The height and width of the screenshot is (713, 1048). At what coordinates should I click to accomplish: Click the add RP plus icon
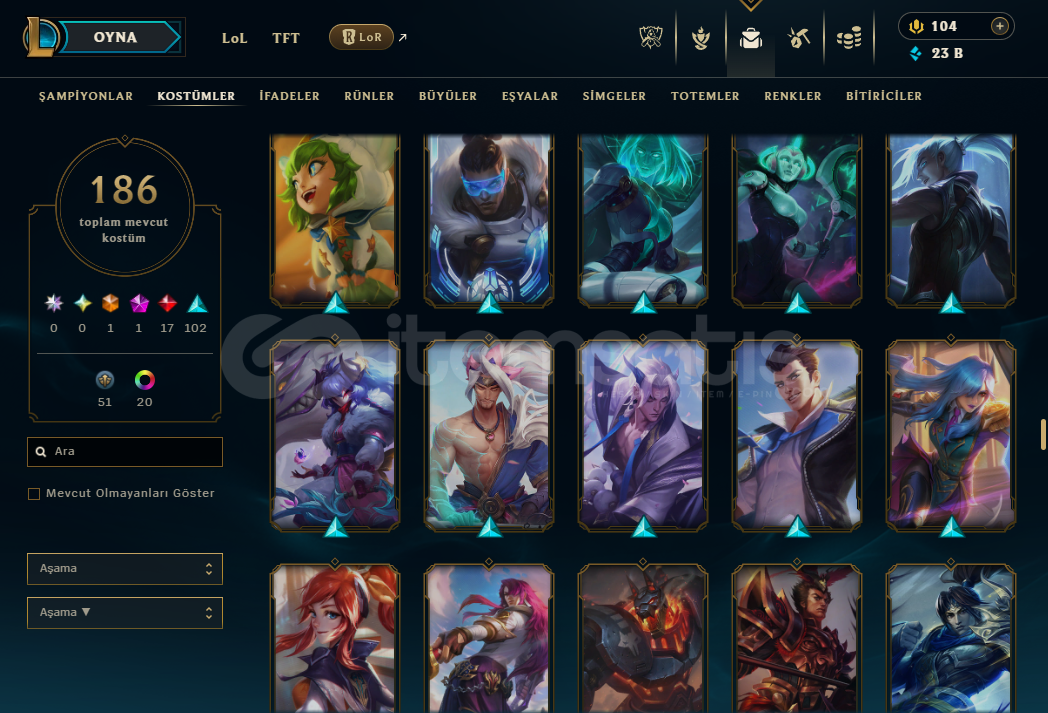pyautogui.click(x=999, y=26)
